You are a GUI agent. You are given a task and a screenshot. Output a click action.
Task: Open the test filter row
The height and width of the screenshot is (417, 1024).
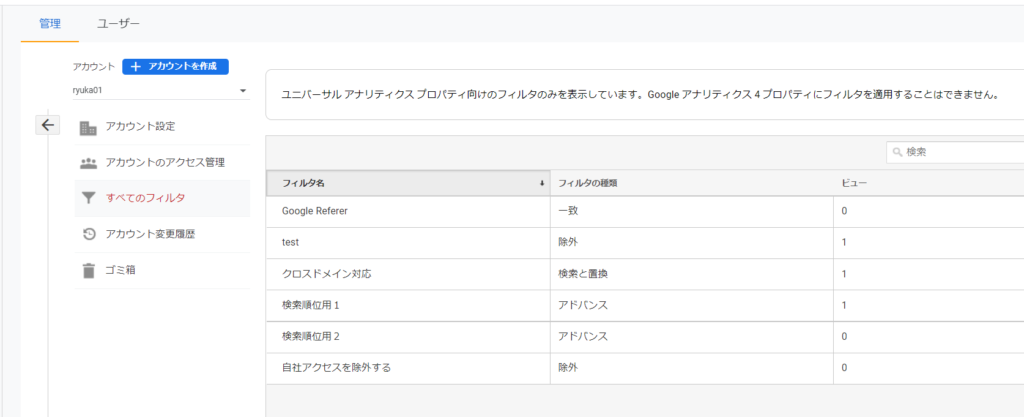(291, 242)
